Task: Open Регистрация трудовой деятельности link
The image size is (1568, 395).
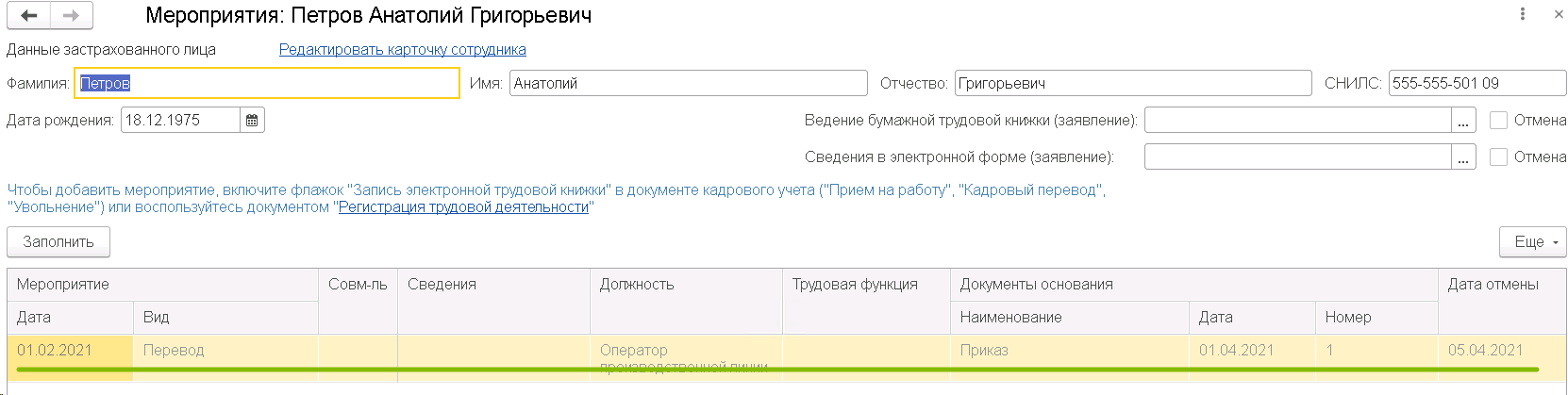Action: (x=463, y=207)
